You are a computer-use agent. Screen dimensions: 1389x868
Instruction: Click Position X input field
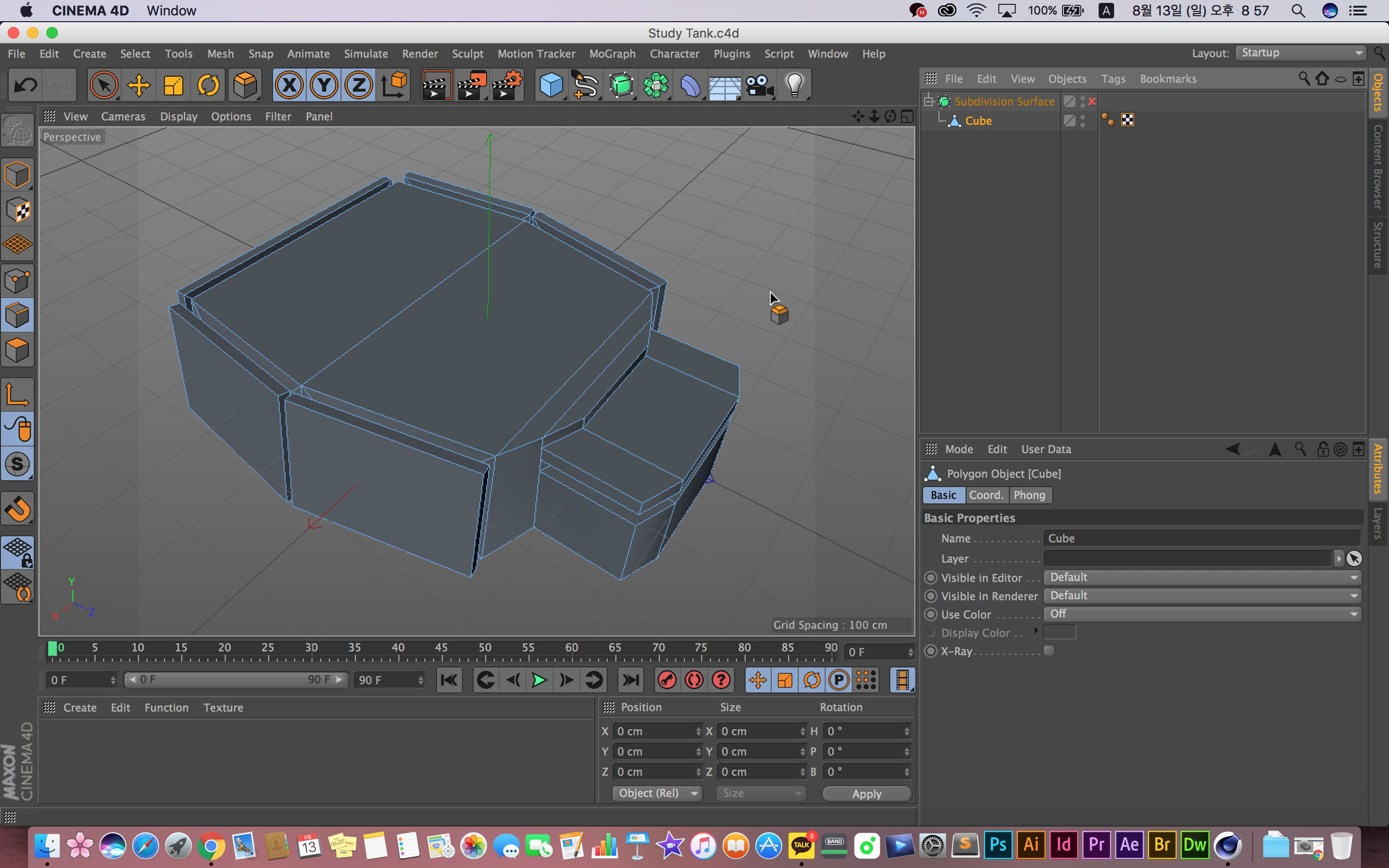coord(658,732)
